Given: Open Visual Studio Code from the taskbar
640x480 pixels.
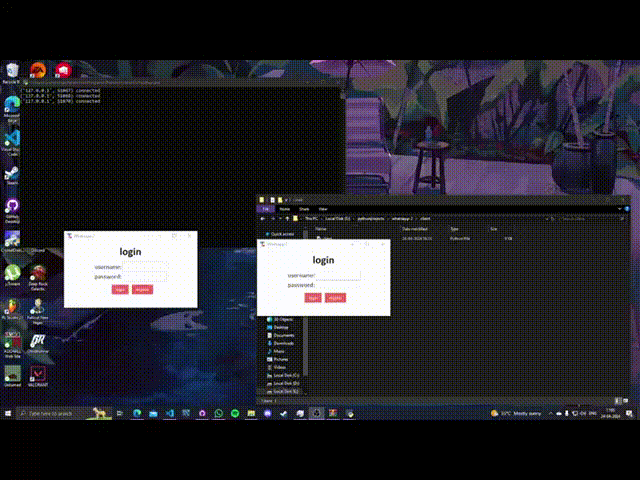Looking at the screenshot, I should click(170, 413).
